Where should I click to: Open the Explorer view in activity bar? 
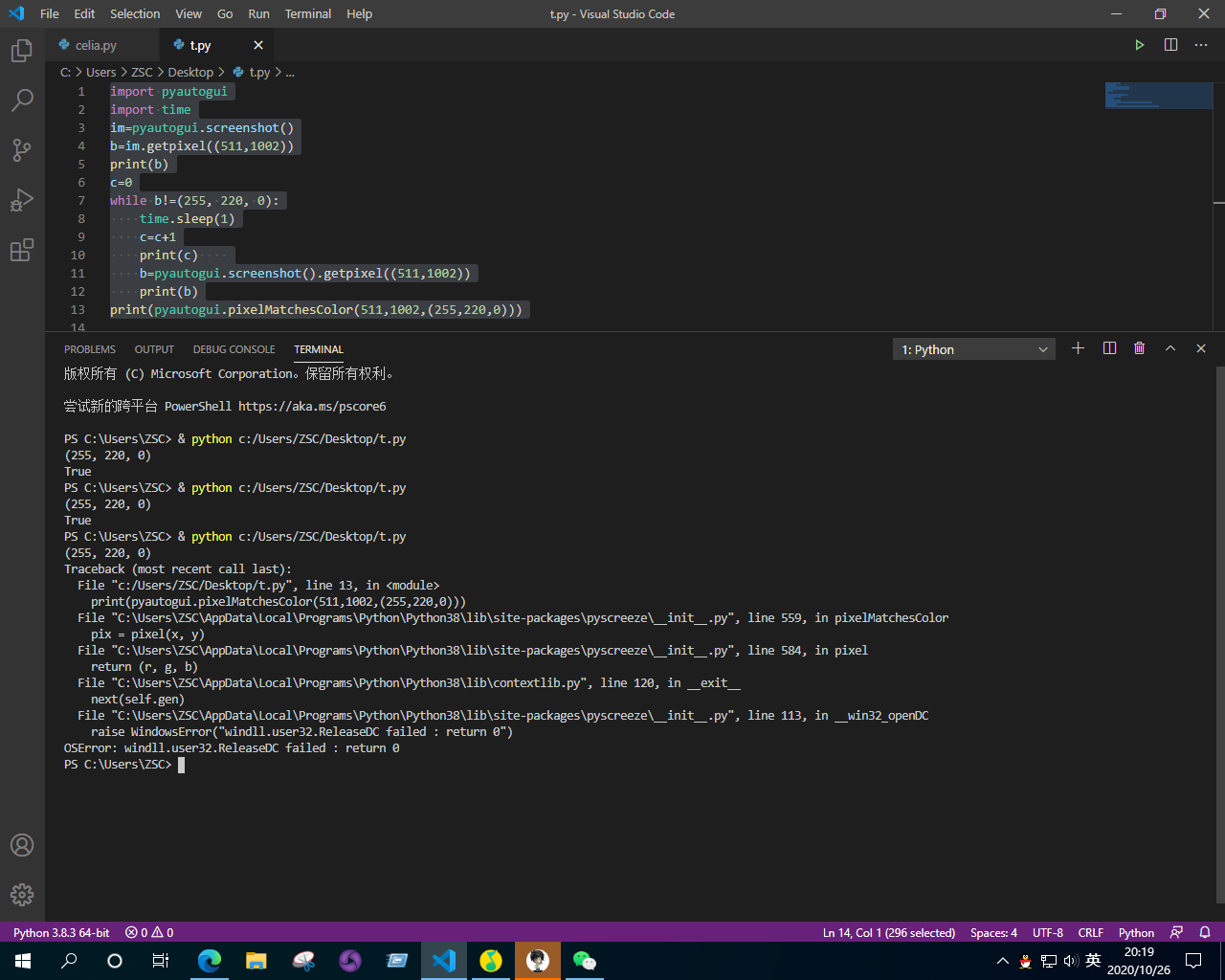(x=22, y=50)
